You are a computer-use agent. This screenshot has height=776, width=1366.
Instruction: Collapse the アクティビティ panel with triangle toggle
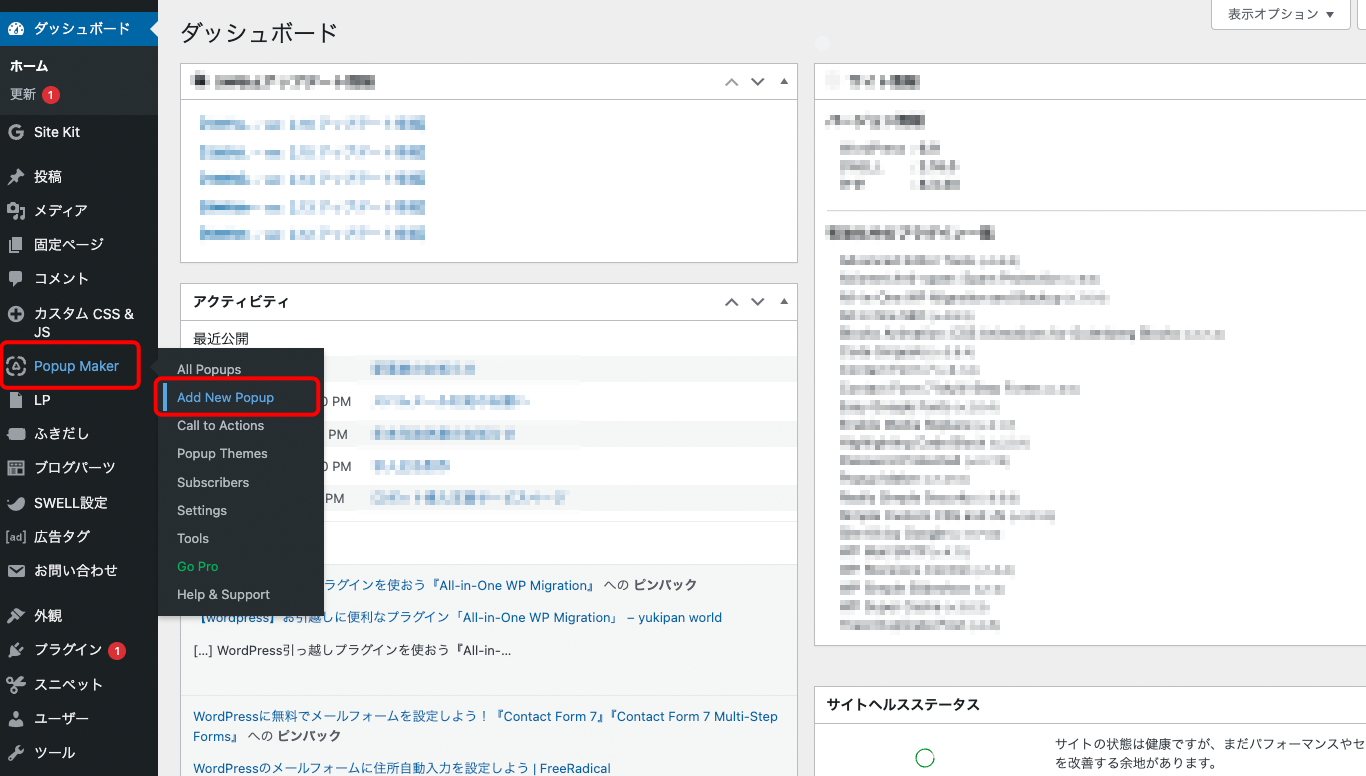click(x=784, y=301)
